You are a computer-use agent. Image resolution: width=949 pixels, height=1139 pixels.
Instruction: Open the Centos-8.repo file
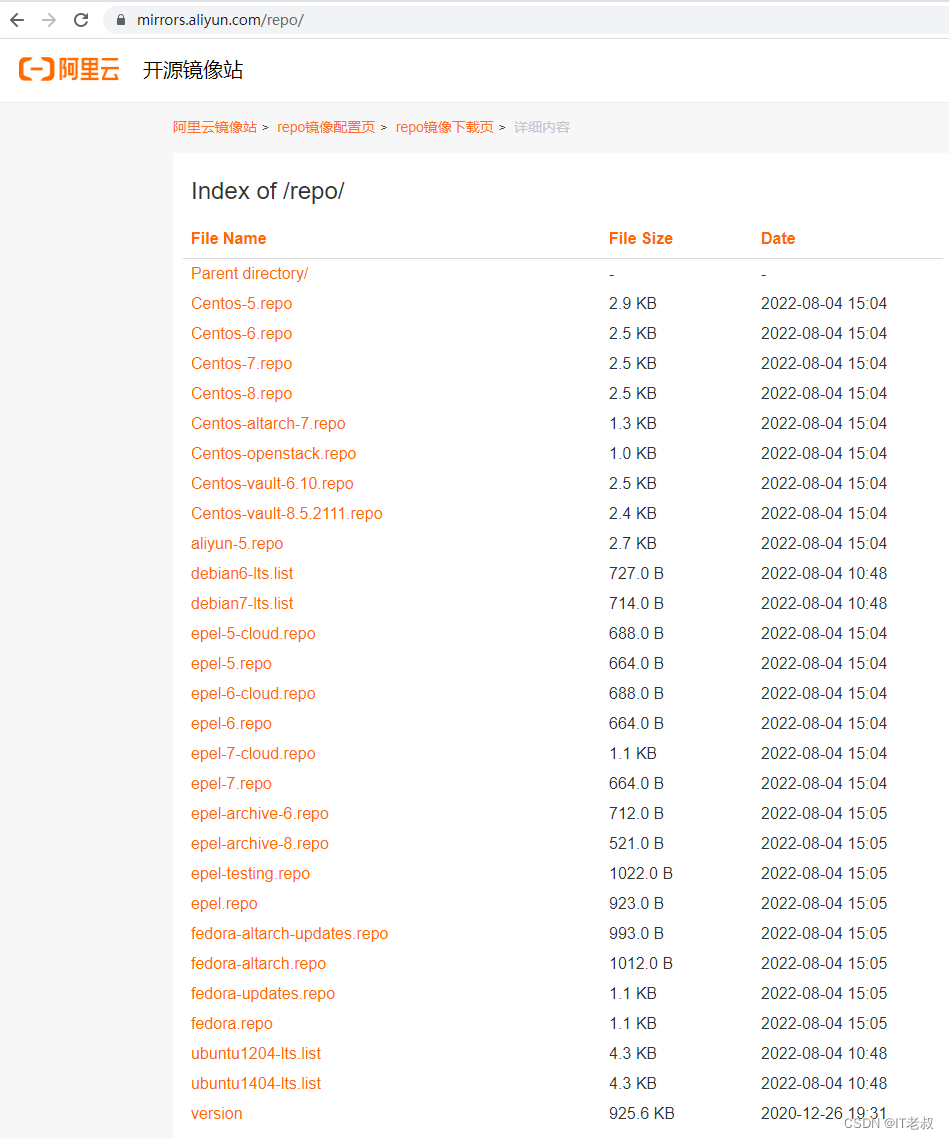241,394
